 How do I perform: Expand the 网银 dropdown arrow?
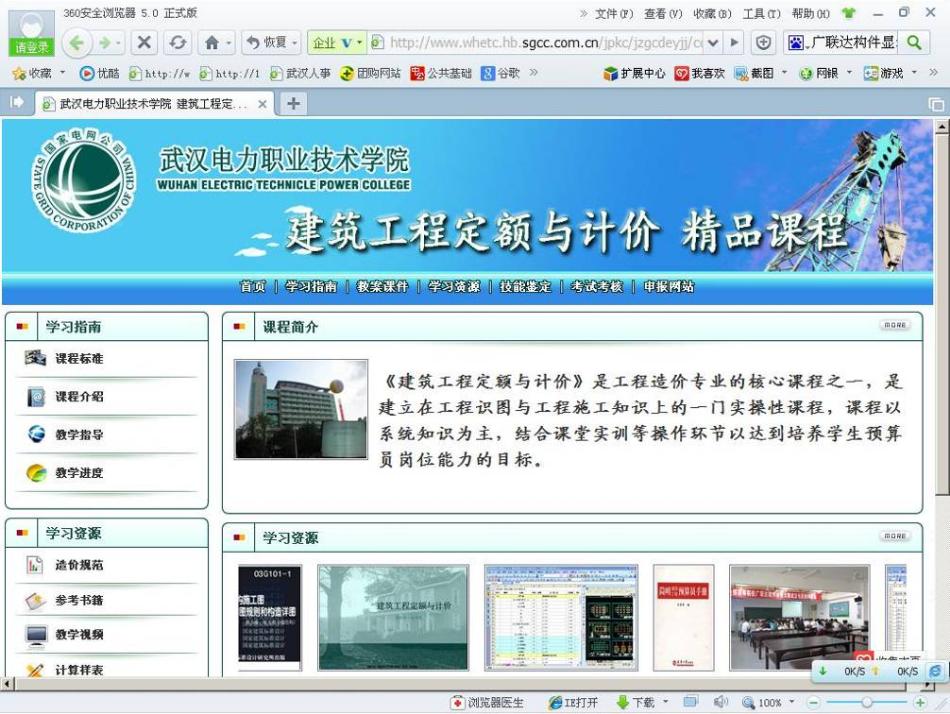click(849, 73)
